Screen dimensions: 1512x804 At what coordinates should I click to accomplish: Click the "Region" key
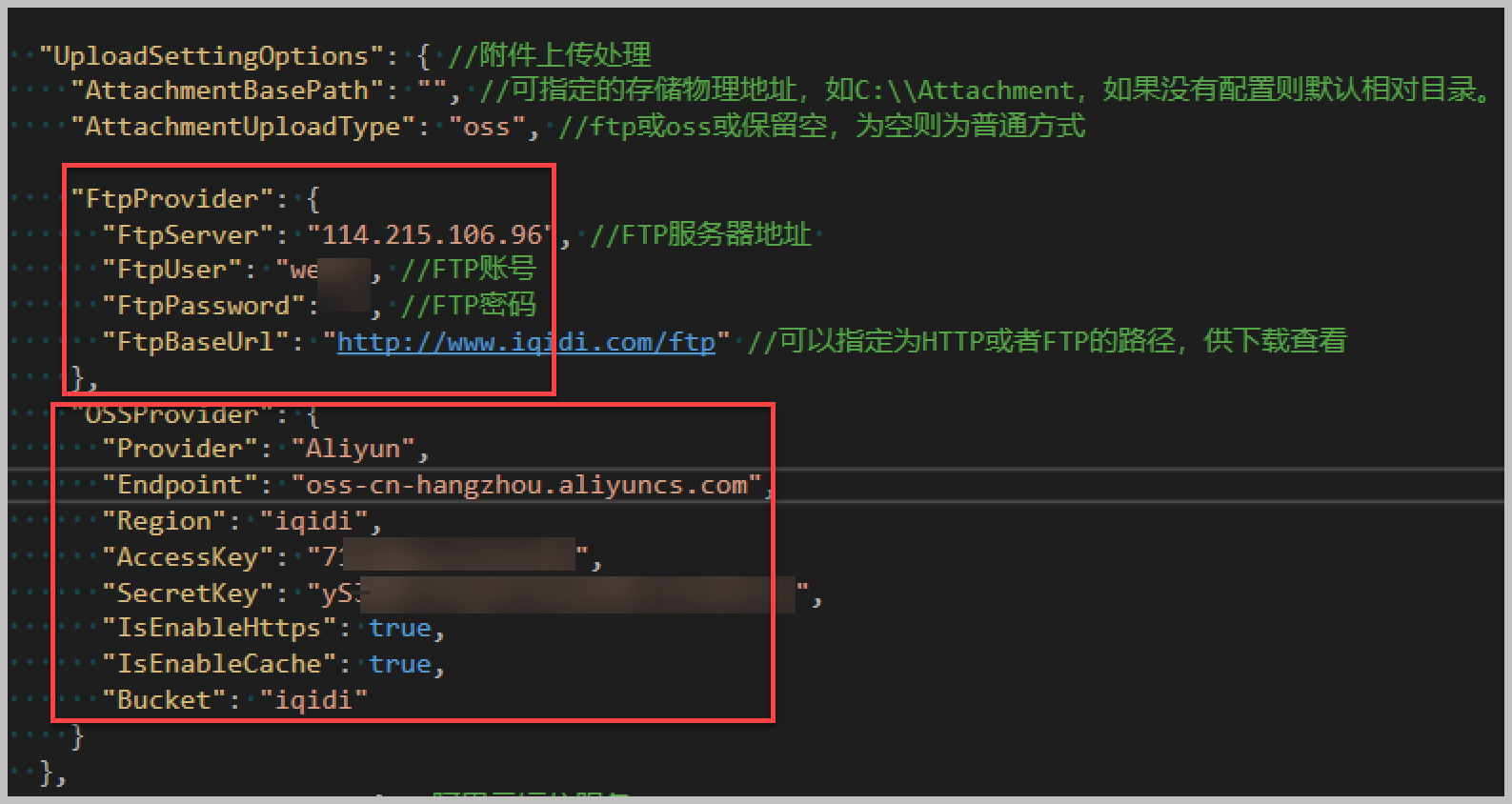(x=164, y=521)
